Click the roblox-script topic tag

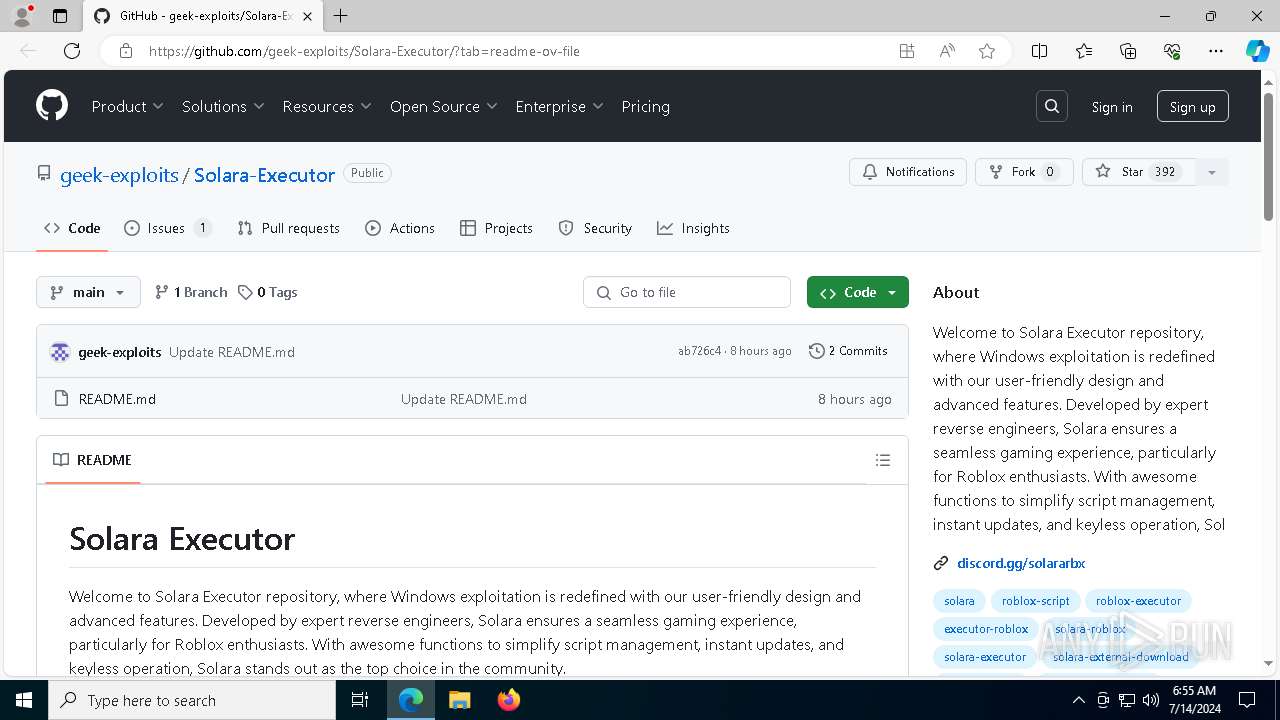click(x=1035, y=601)
